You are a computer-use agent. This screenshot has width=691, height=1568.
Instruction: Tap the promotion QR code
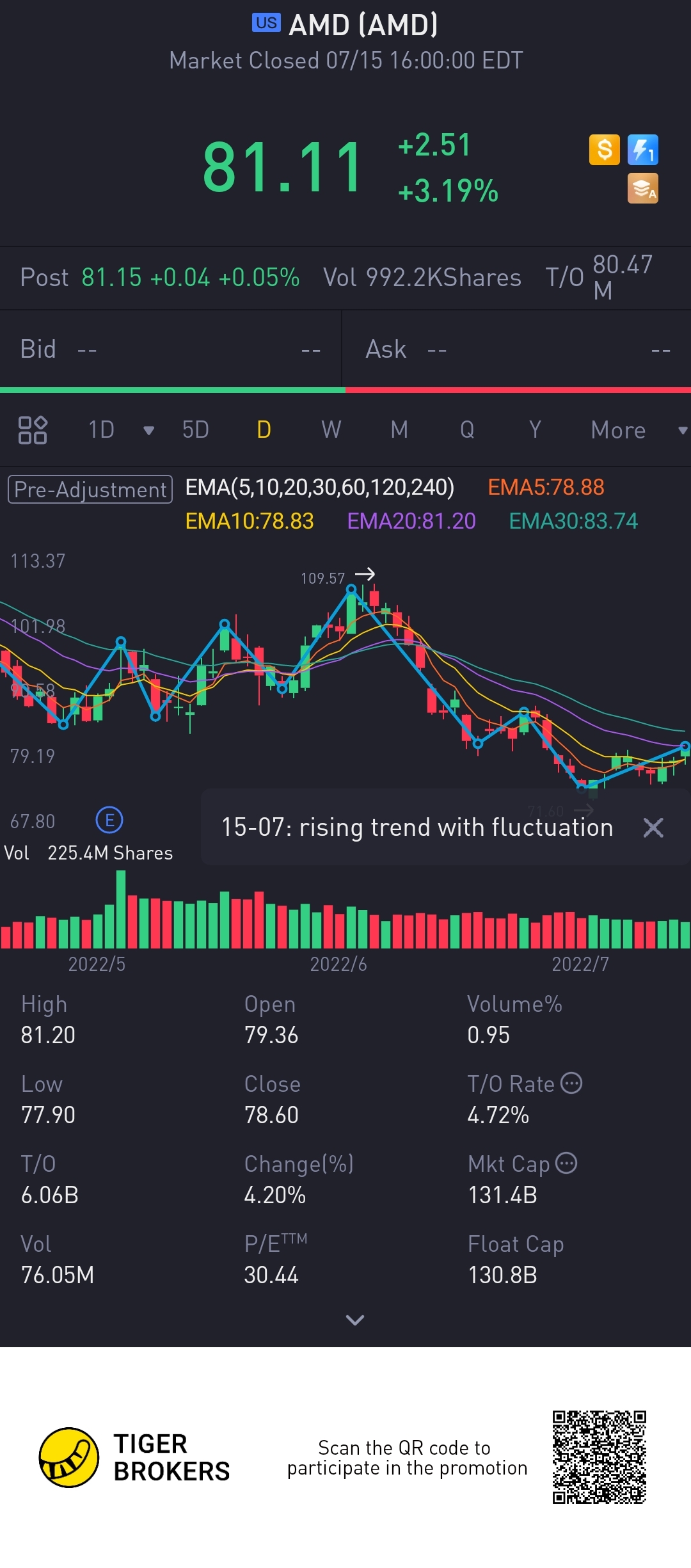pyautogui.click(x=600, y=1457)
